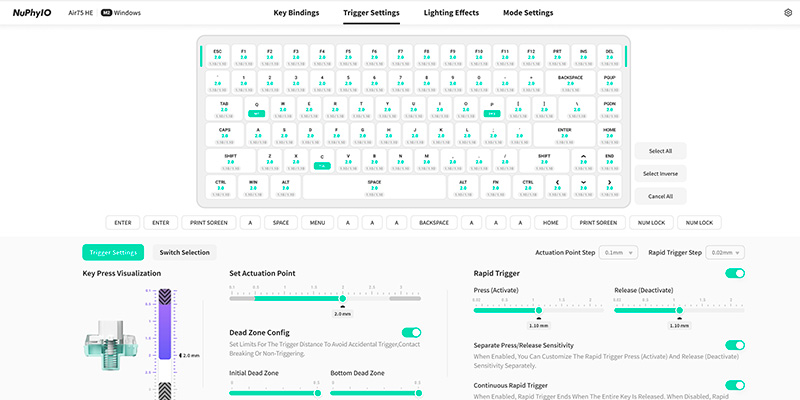Click the Press (Activate) slider handle
The height and width of the screenshot is (400, 800).
(x=538, y=310)
